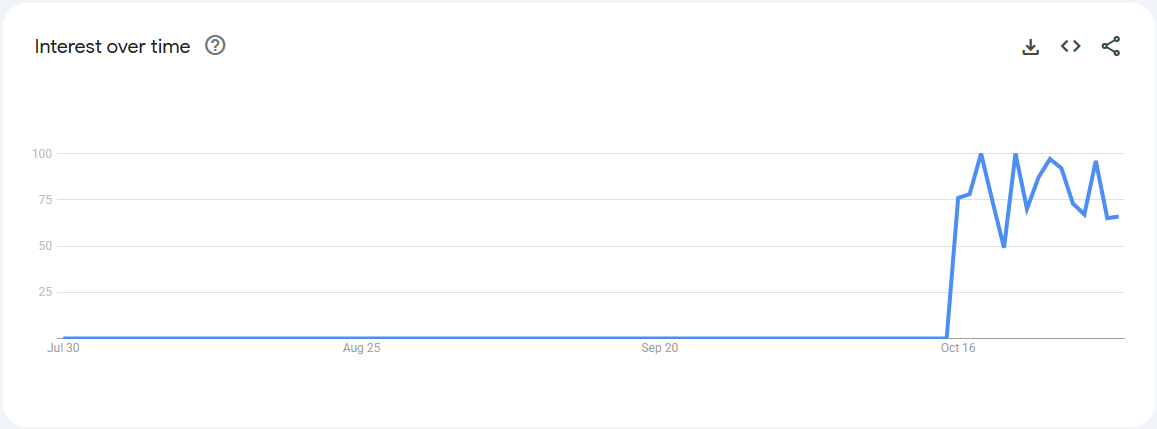
Task: Select the dip to 50 between the peaks
Action: [x=1004, y=245]
